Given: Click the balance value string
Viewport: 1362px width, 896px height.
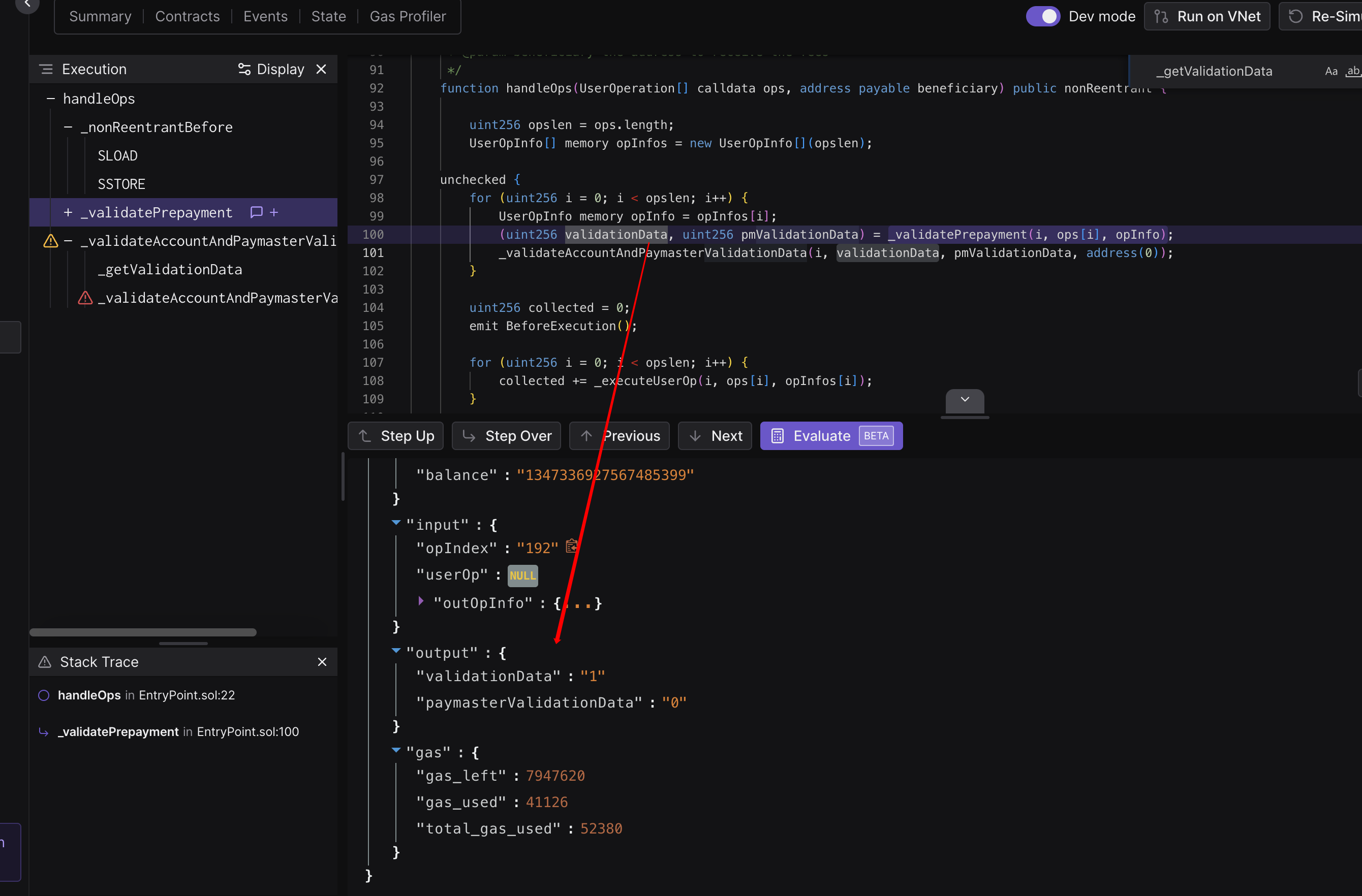Looking at the screenshot, I should pos(605,475).
